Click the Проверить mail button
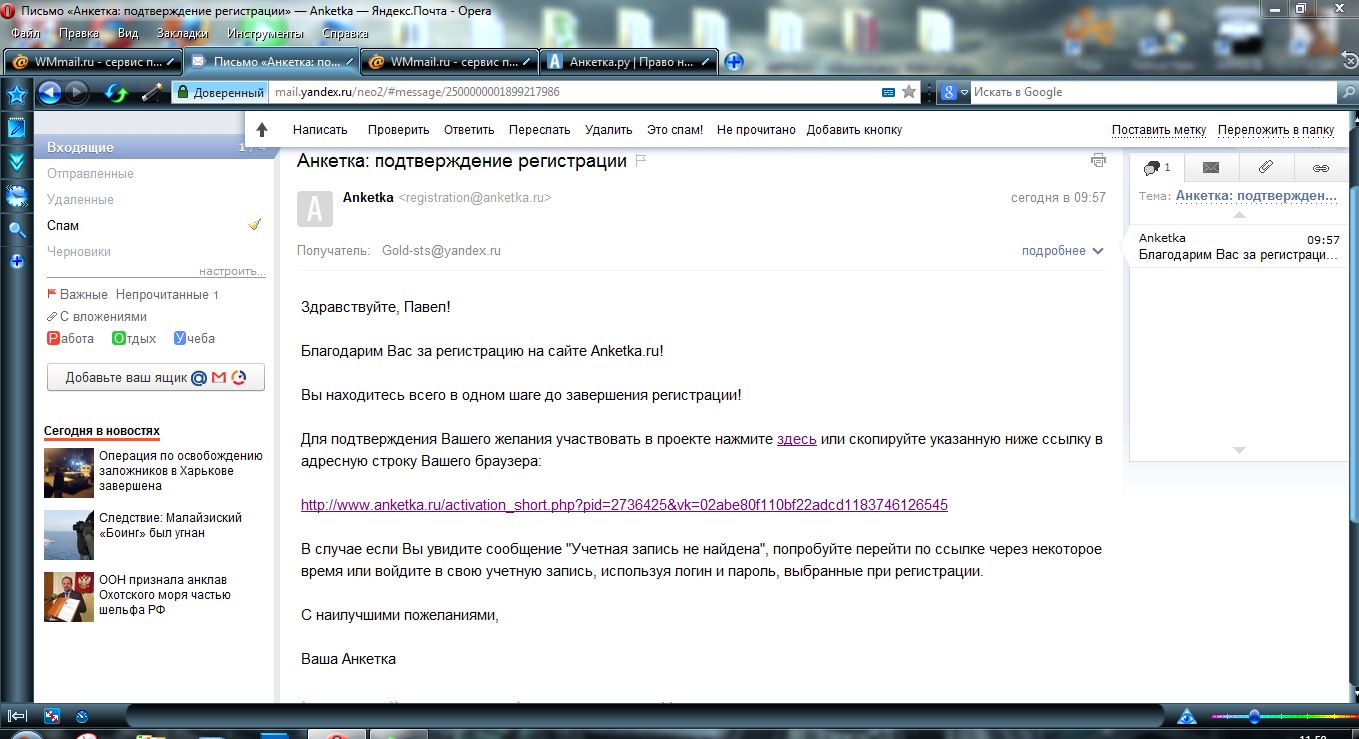The width and height of the screenshot is (1359, 739). [x=398, y=130]
